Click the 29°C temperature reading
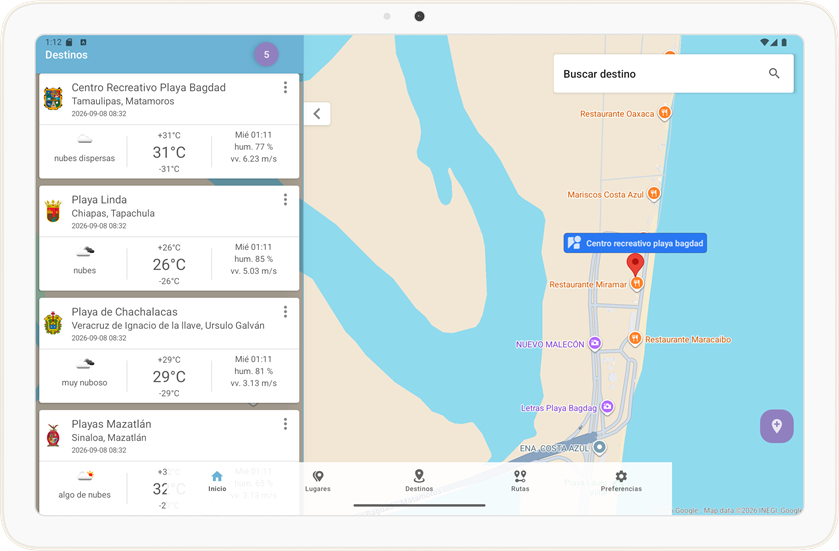This screenshot has height=551, width=839. (169, 377)
